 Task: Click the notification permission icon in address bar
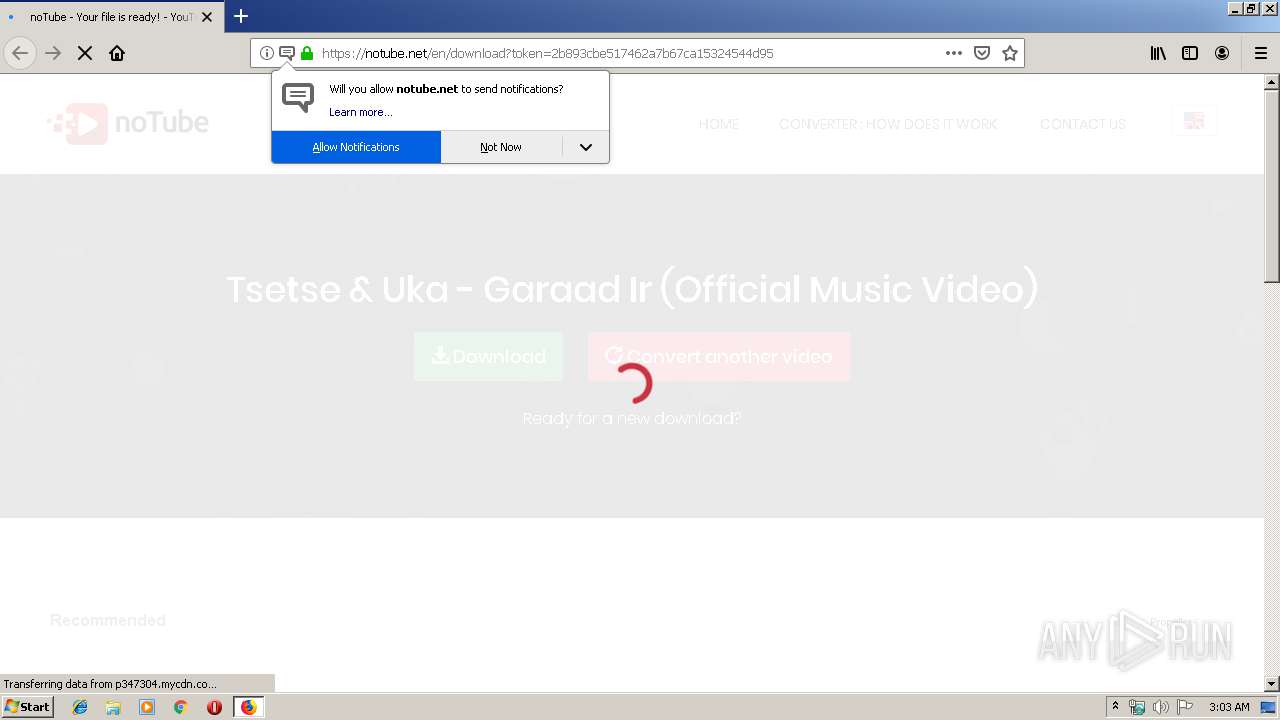pyautogui.click(x=287, y=53)
